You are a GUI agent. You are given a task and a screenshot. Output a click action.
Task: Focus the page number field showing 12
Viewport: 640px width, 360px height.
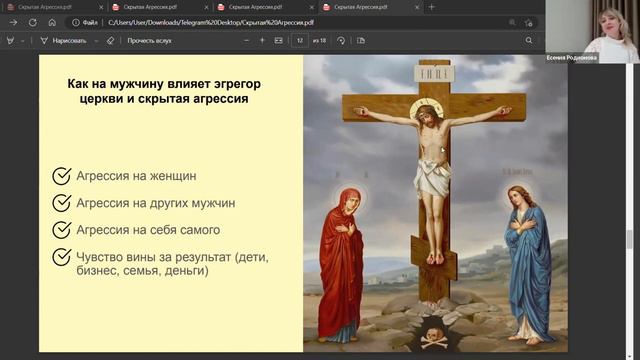pyautogui.click(x=300, y=40)
